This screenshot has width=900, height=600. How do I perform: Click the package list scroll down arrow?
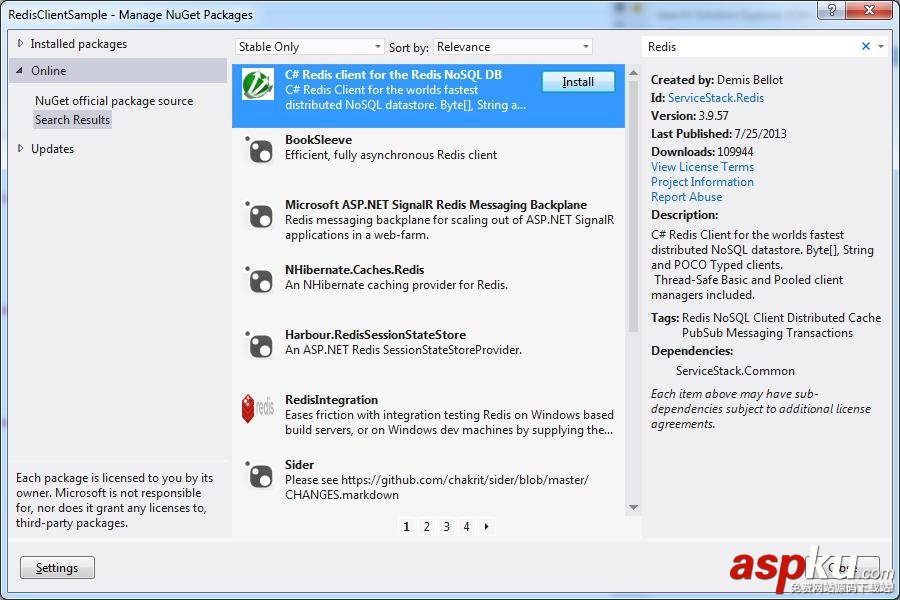coord(633,508)
